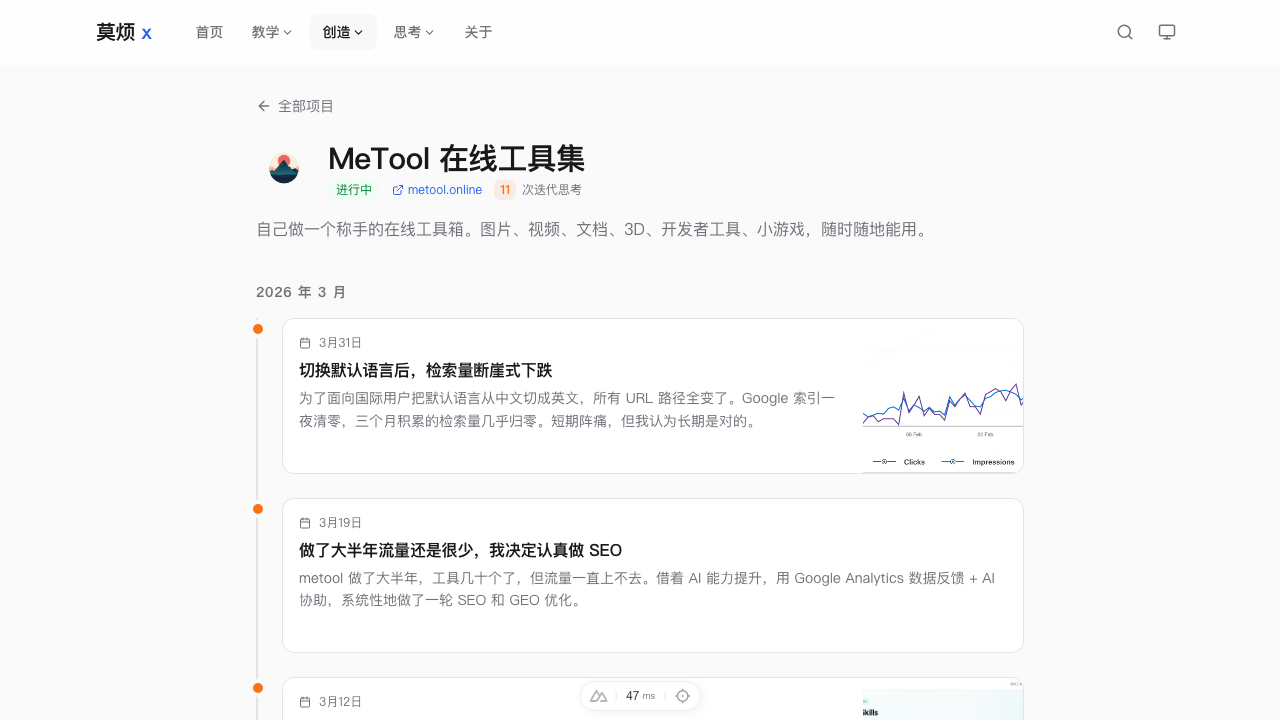
Task: Select 关于 in the navigation bar
Action: 478,31
